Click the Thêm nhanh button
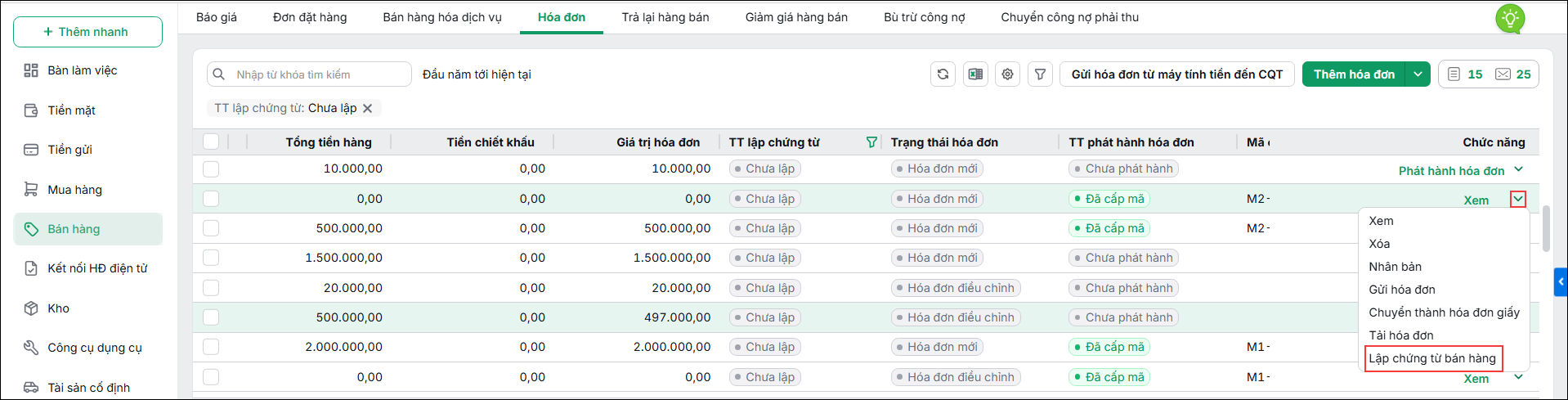1568x400 pixels. 87,32
